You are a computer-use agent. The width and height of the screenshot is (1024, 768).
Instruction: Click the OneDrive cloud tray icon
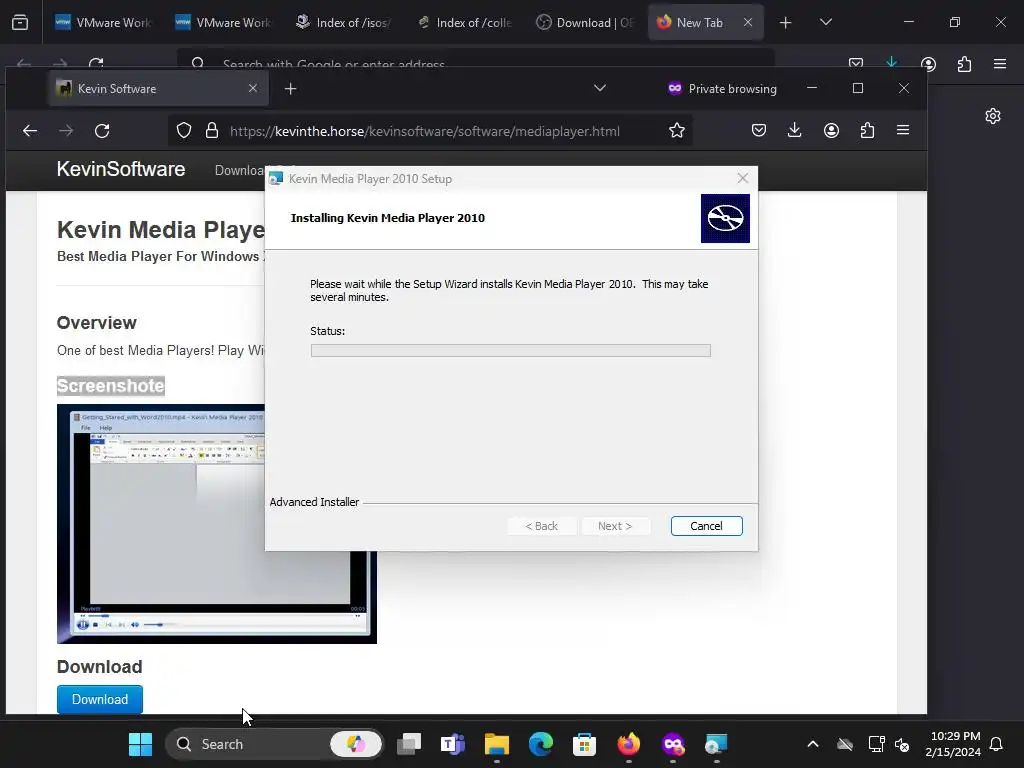click(x=845, y=744)
